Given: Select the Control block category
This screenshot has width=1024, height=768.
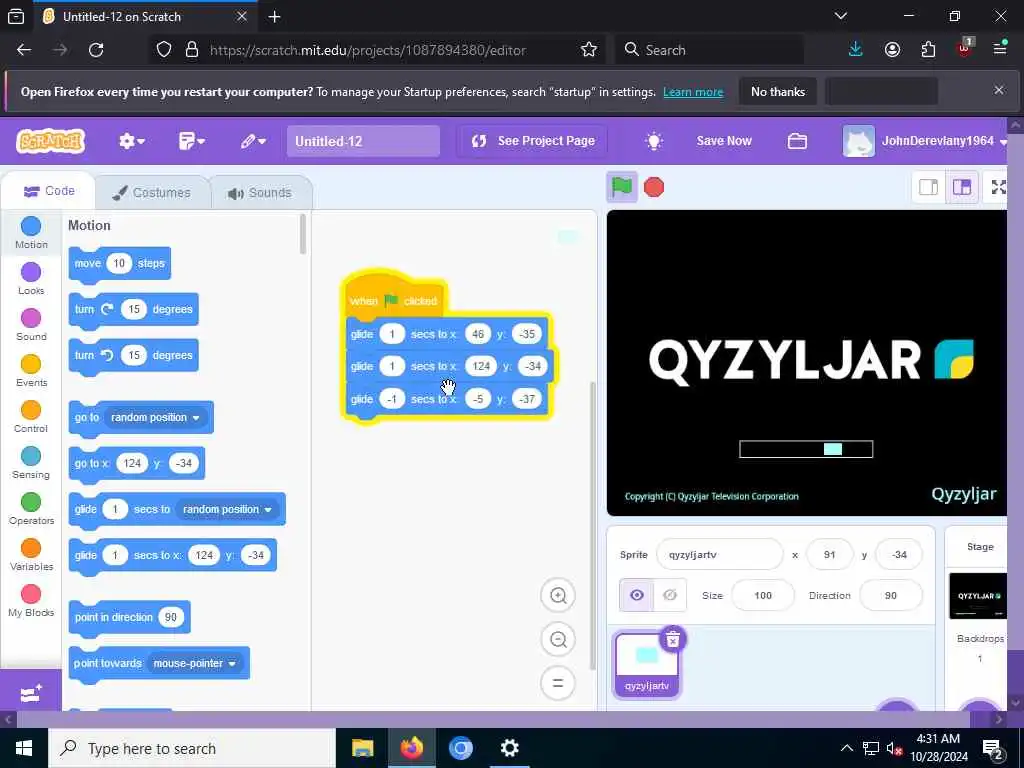Looking at the screenshot, I should point(31,417).
